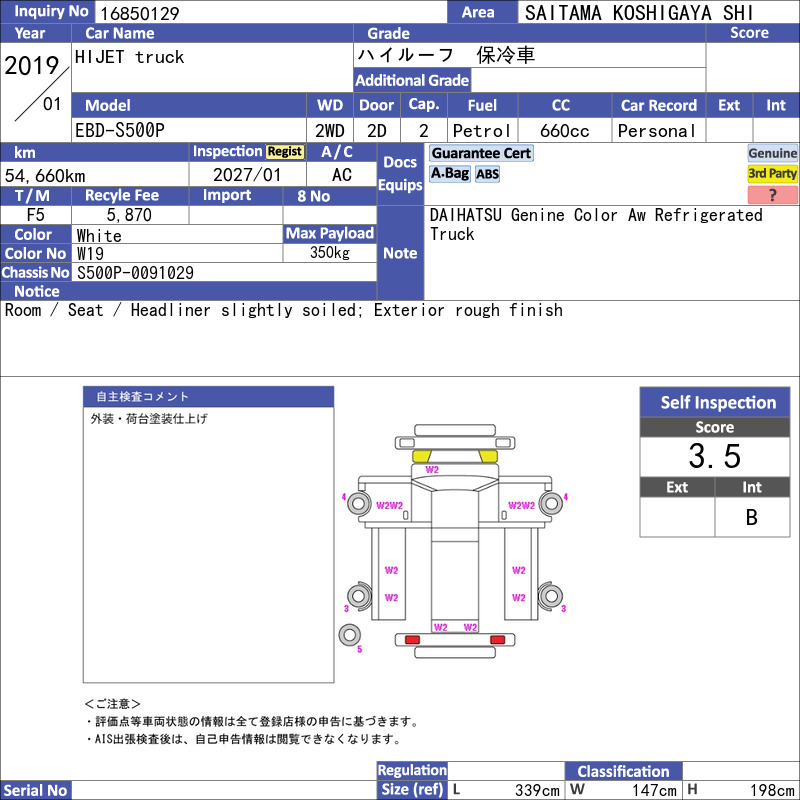This screenshot has width=800, height=800.
Task: Click lower W2 mark on left bed side
Action: coord(391,597)
